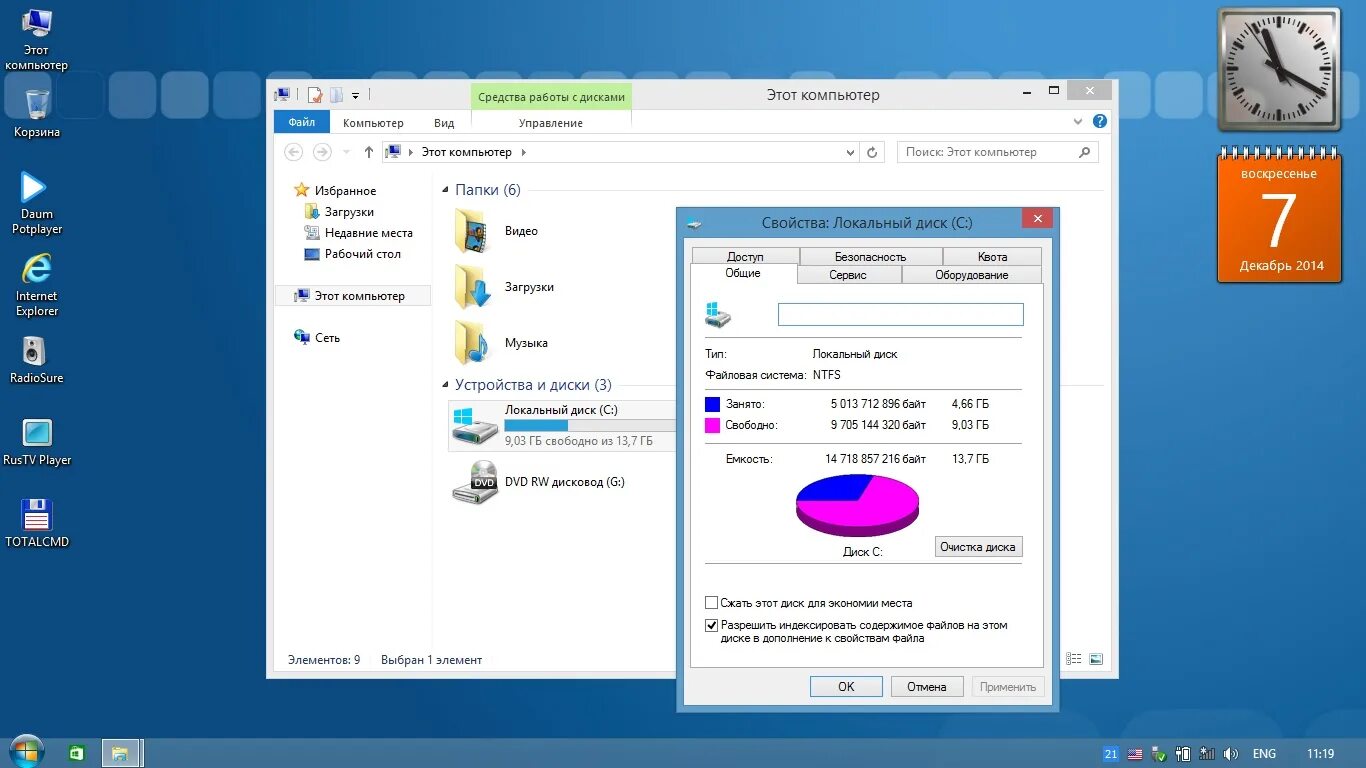1366x768 pixels.
Task: Uncheck compress drive to save space
Action: tap(712, 602)
